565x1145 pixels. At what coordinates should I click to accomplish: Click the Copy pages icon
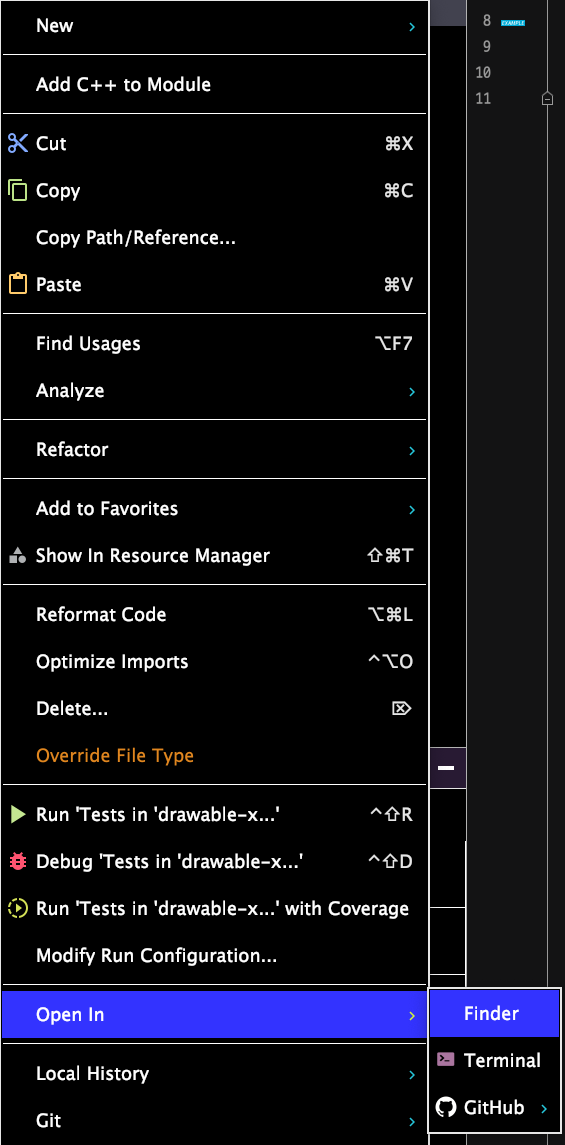tap(18, 191)
